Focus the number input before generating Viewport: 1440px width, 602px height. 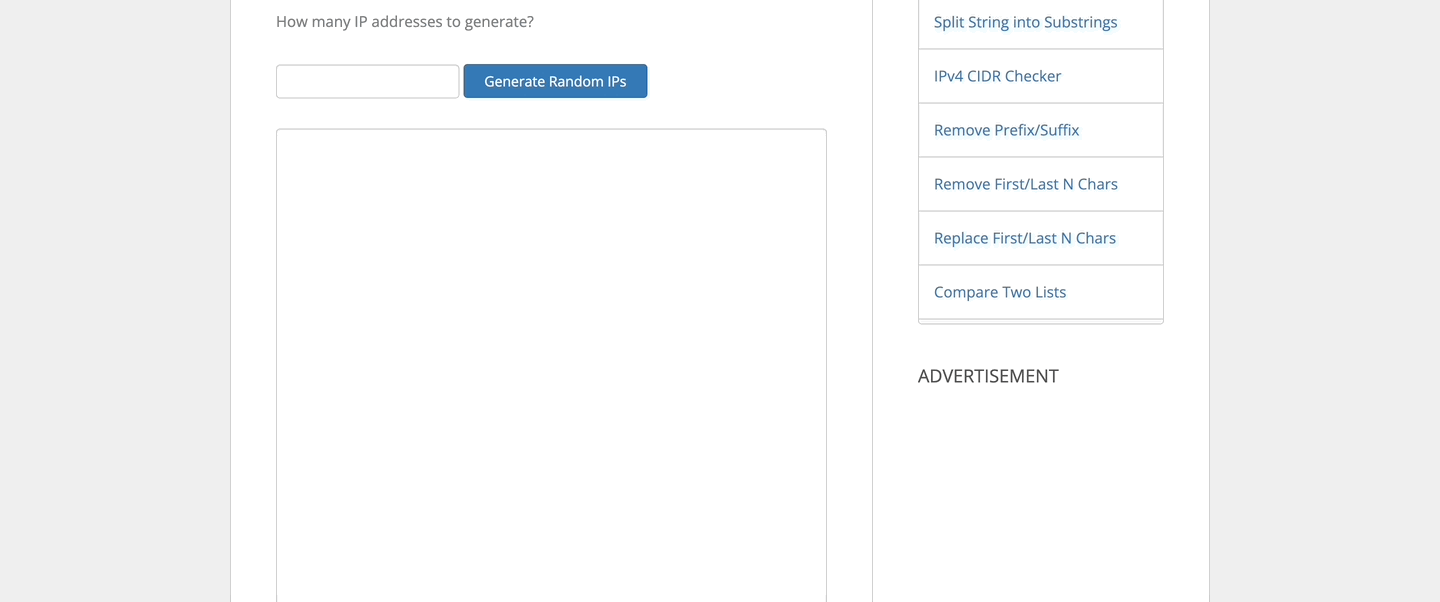click(367, 81)
